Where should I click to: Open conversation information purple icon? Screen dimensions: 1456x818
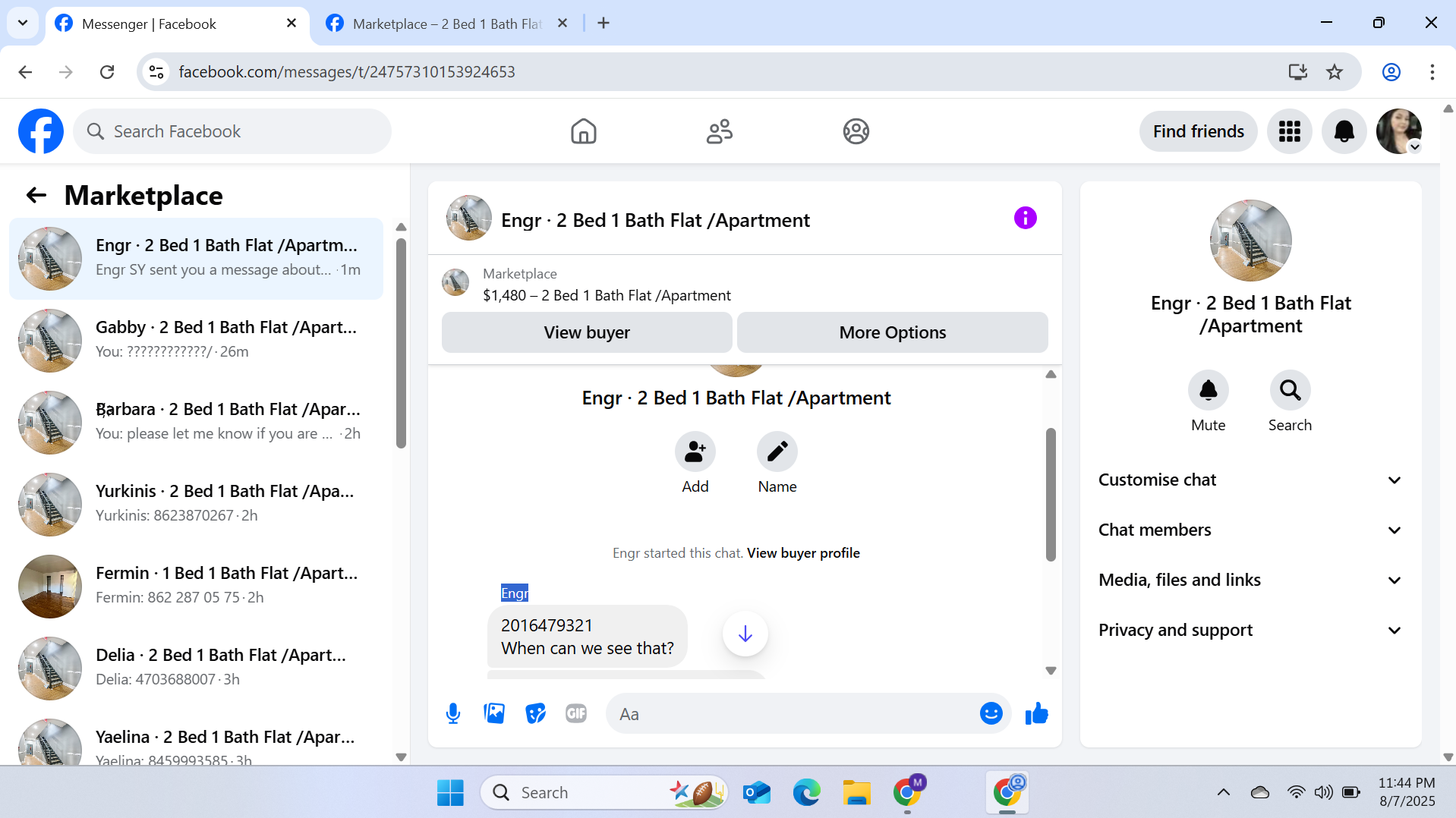coord(1025,219)
